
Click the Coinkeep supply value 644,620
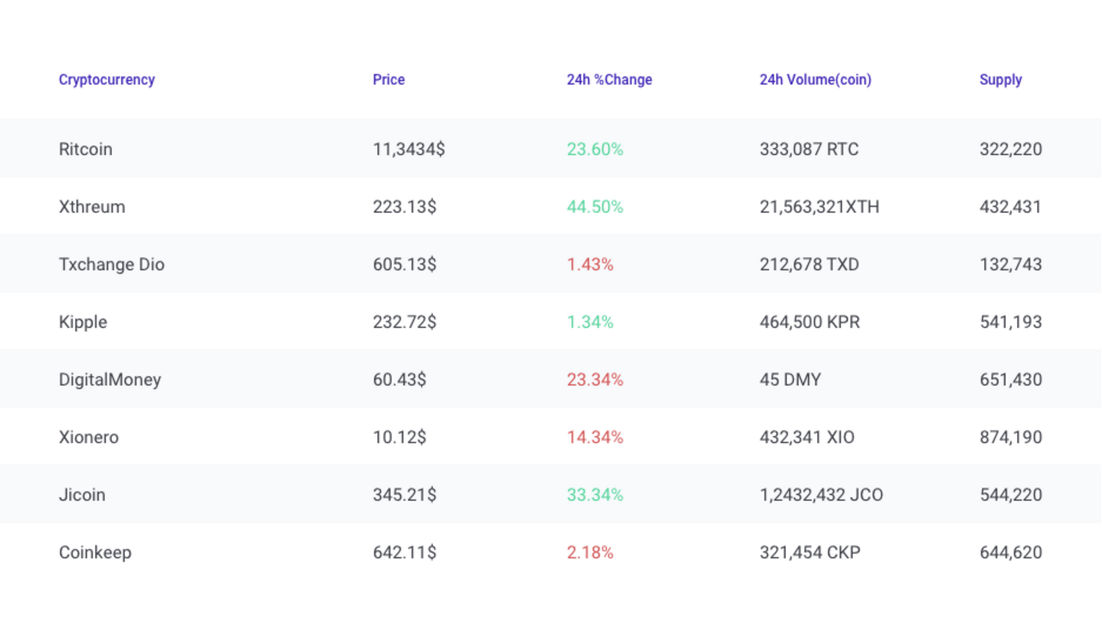1010,552
